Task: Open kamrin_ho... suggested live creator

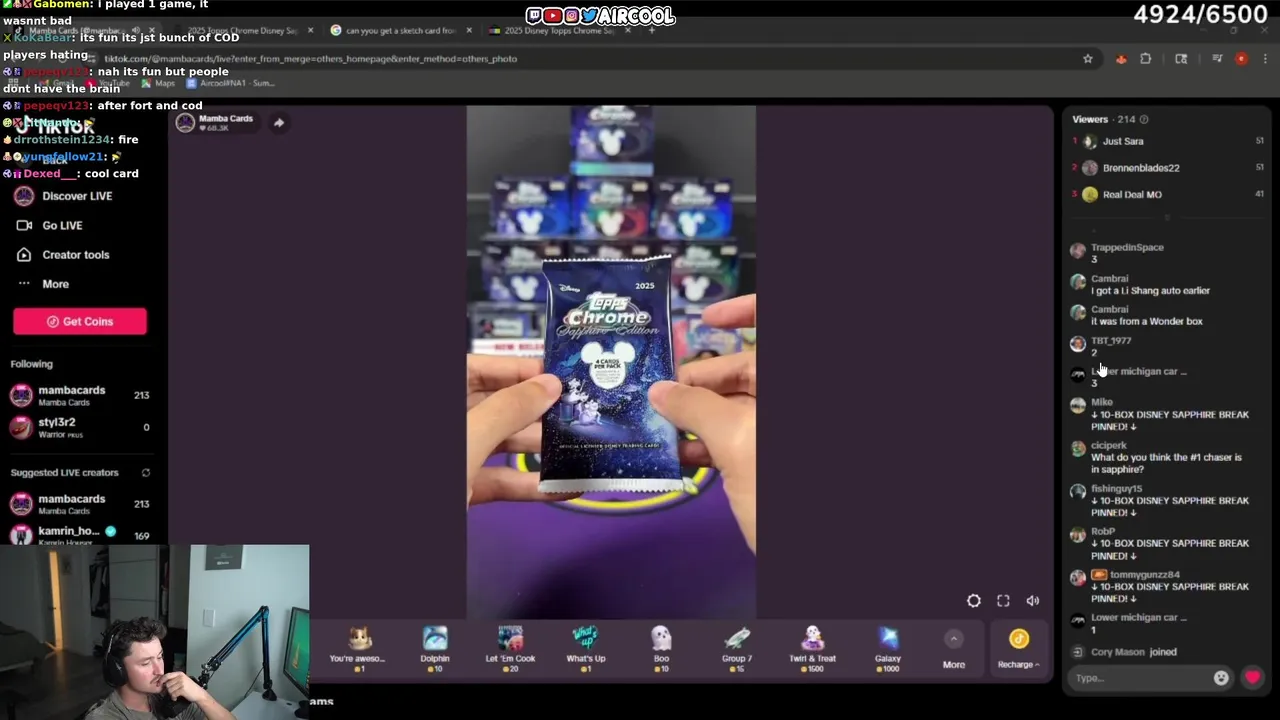Action: tap(78, 535)
